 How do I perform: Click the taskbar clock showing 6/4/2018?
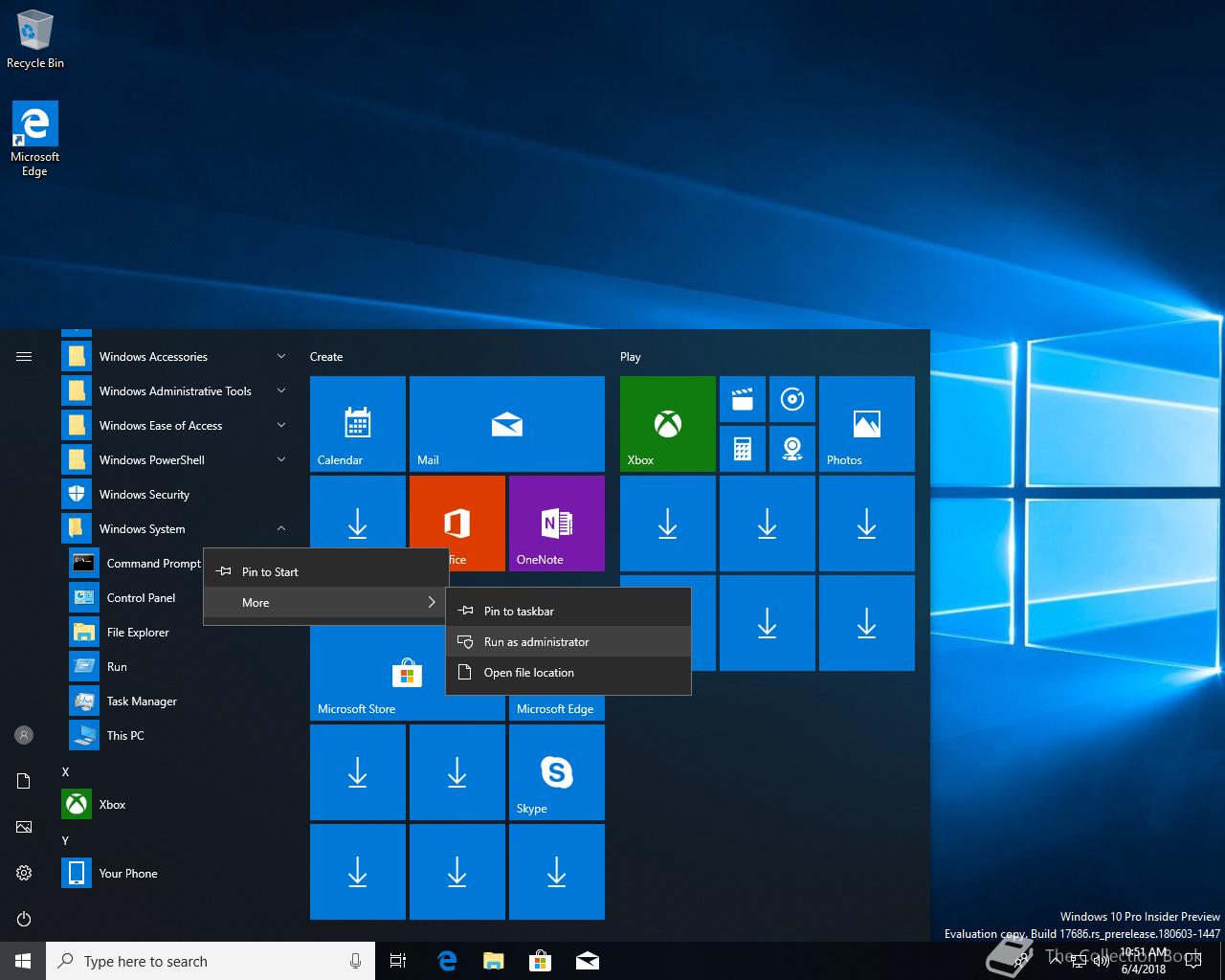(1144, 961)
